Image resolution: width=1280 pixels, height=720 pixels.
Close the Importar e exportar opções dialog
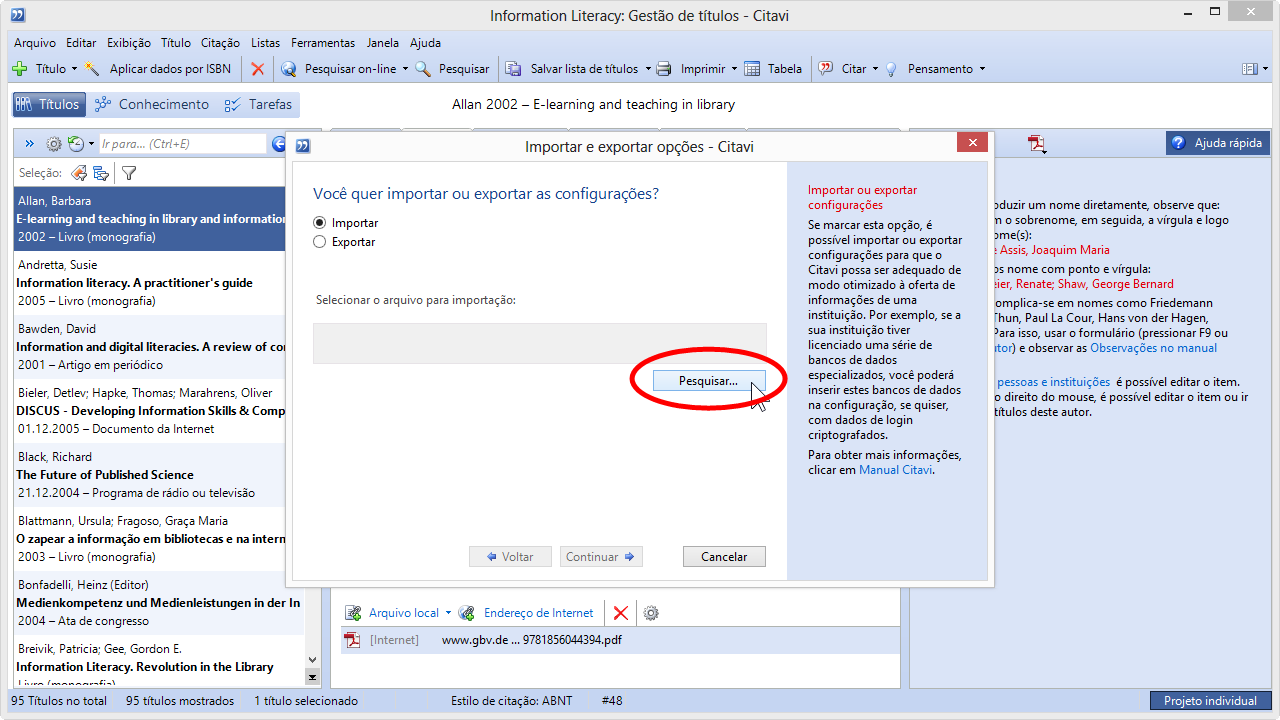click(x=972, y=144)
